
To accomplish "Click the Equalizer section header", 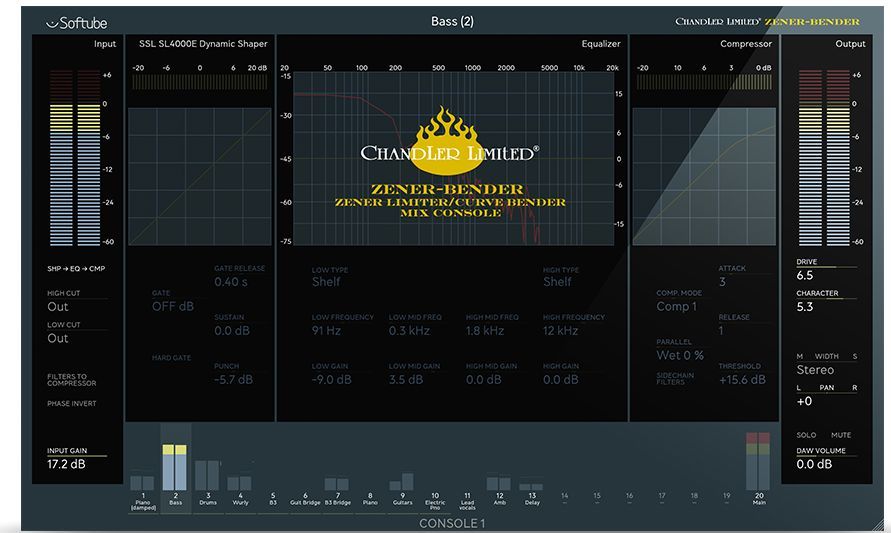I will tap(601, 44).
